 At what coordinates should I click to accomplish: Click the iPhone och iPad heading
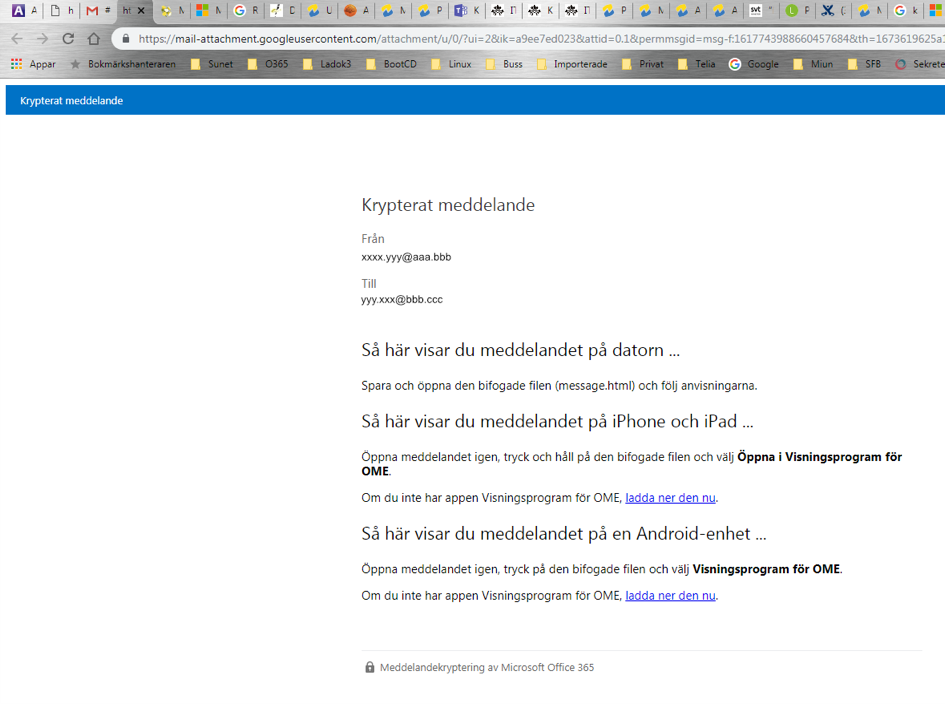click(x=557, y=421)
